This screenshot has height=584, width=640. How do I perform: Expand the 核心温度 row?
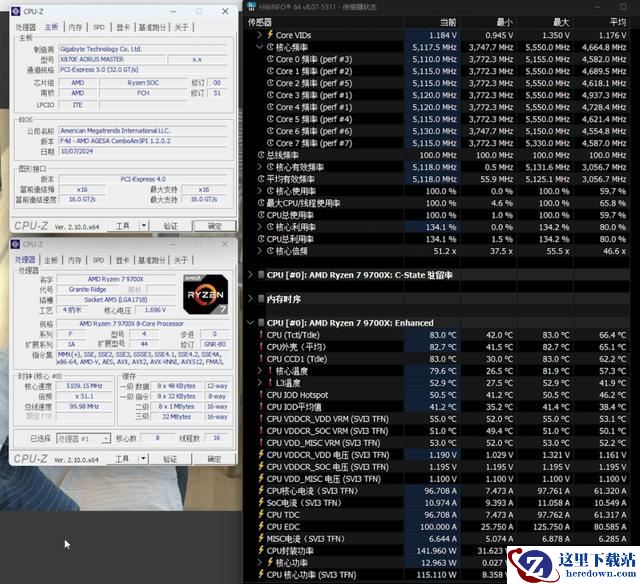[x=260, y=371]
